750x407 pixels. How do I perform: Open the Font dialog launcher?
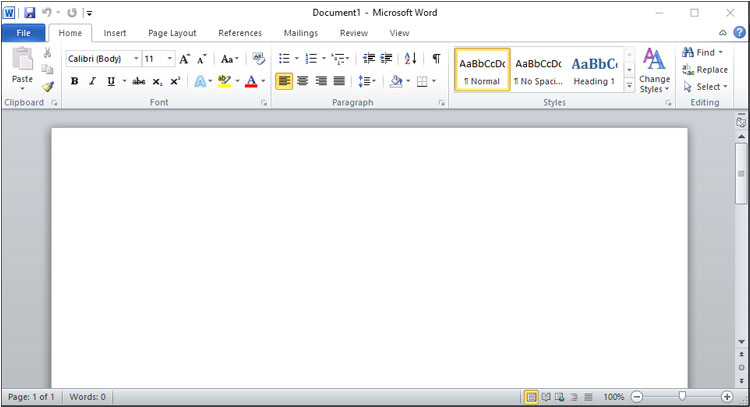[x=264, y=103]
